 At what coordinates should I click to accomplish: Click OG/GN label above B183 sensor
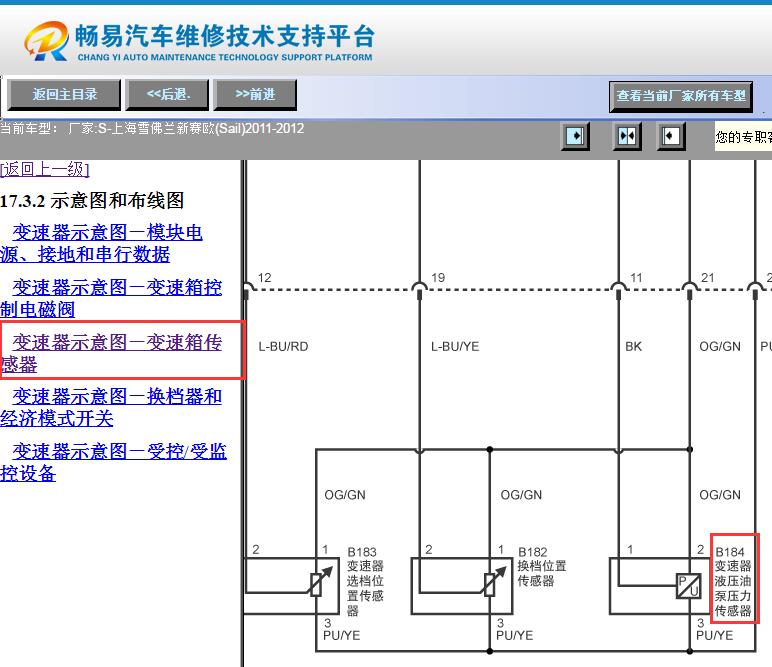tap(345, 495)
